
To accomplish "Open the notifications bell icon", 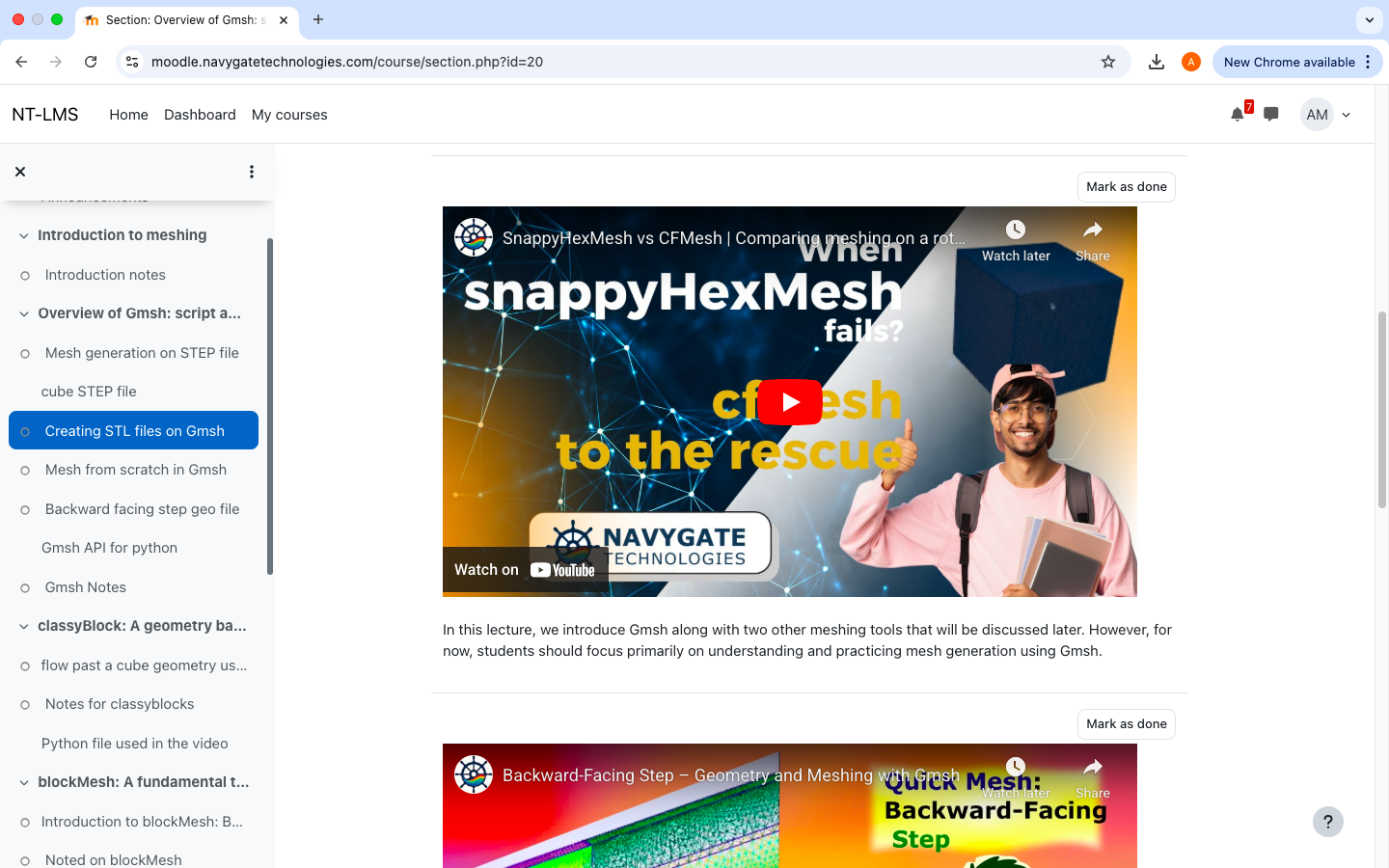I will [x=1238, y=115].
